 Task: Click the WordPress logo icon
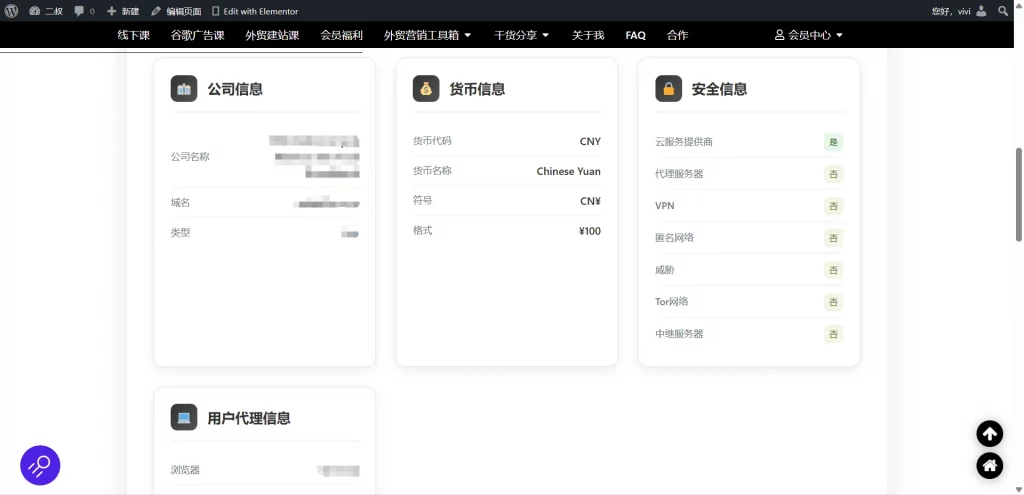11,11
